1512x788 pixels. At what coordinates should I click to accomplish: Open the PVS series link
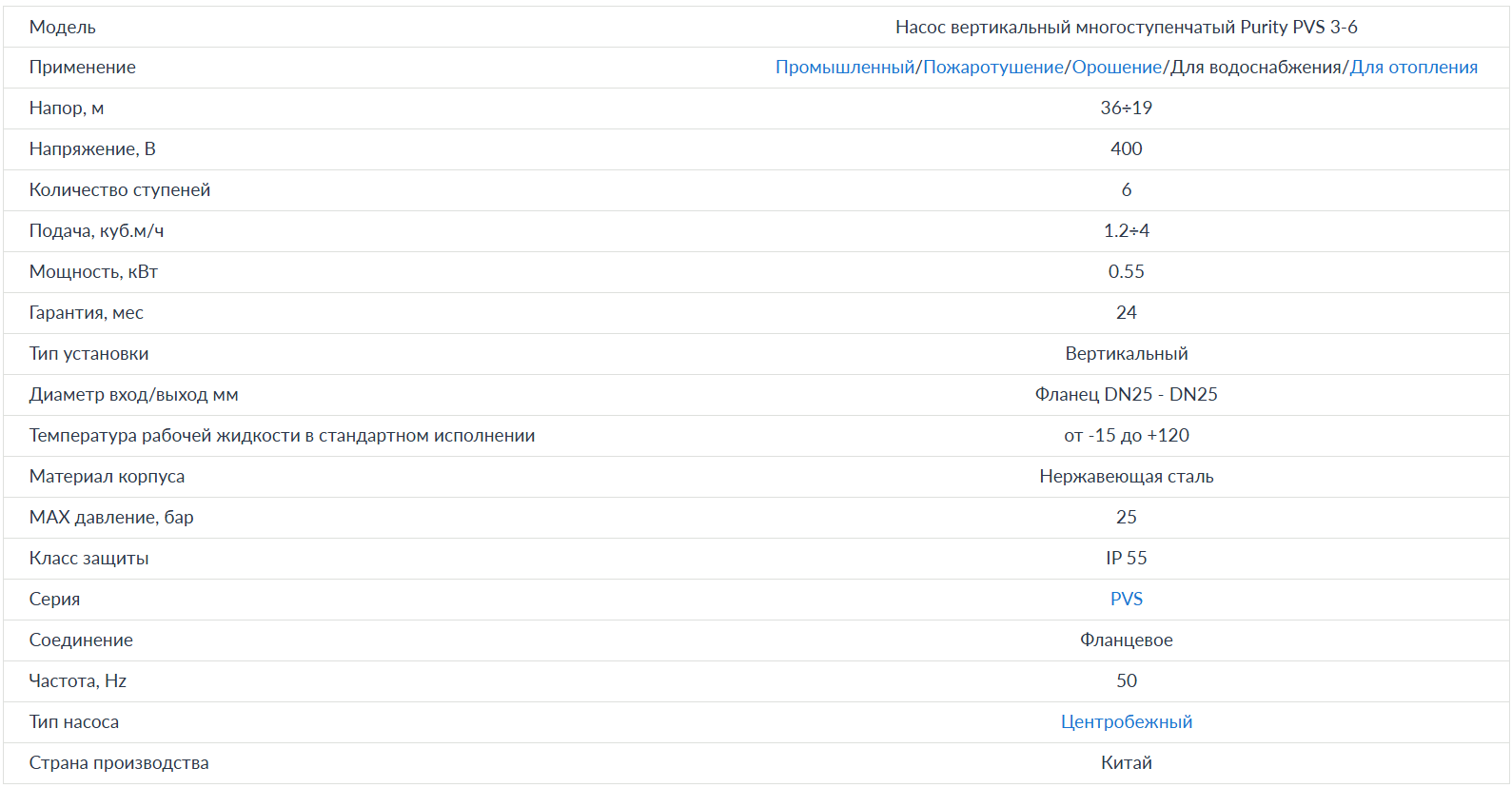(x=1126, y=599)
